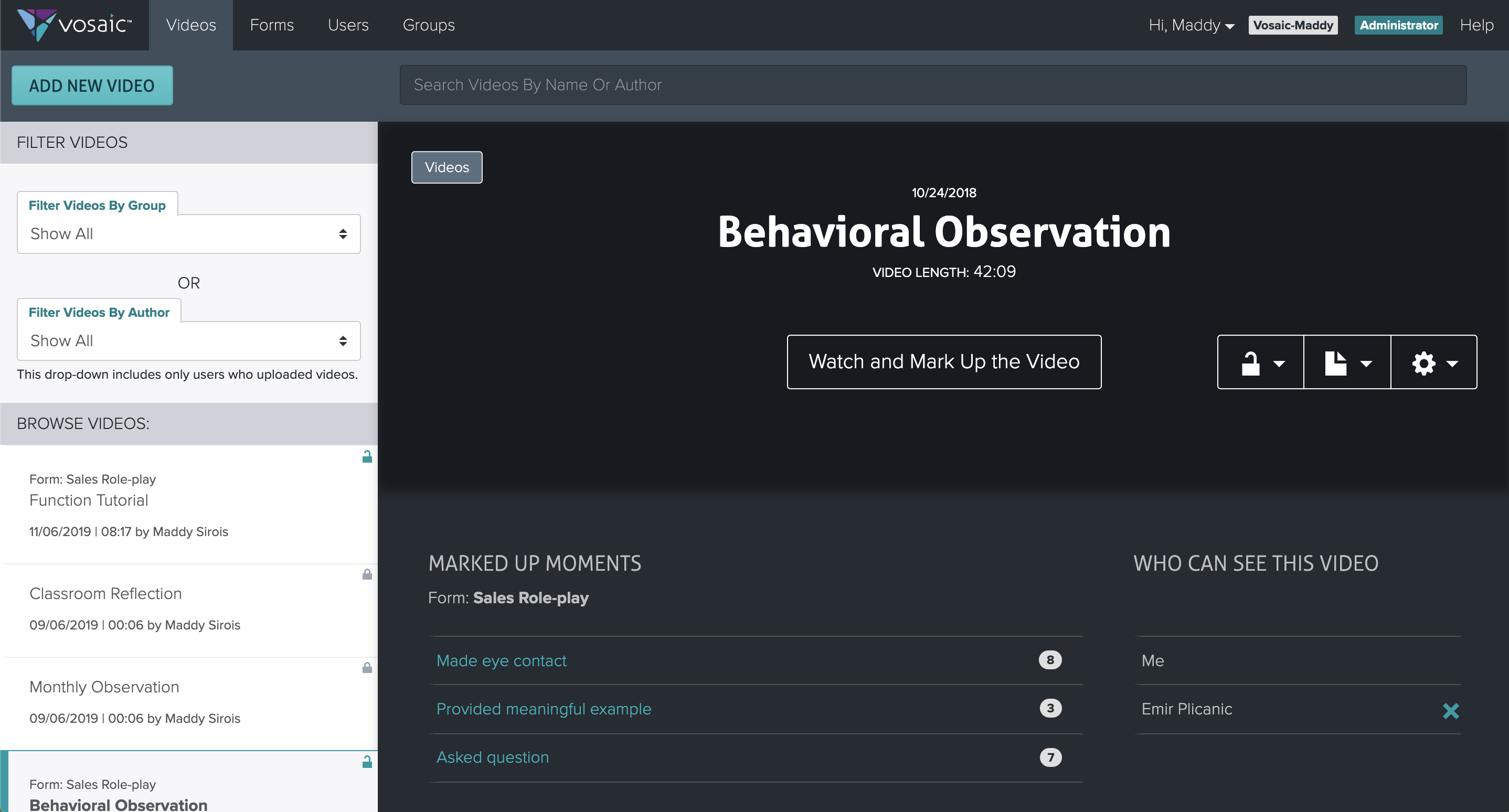Remove Emir Plicanic with the X icon

click(x=1450, y=711)
